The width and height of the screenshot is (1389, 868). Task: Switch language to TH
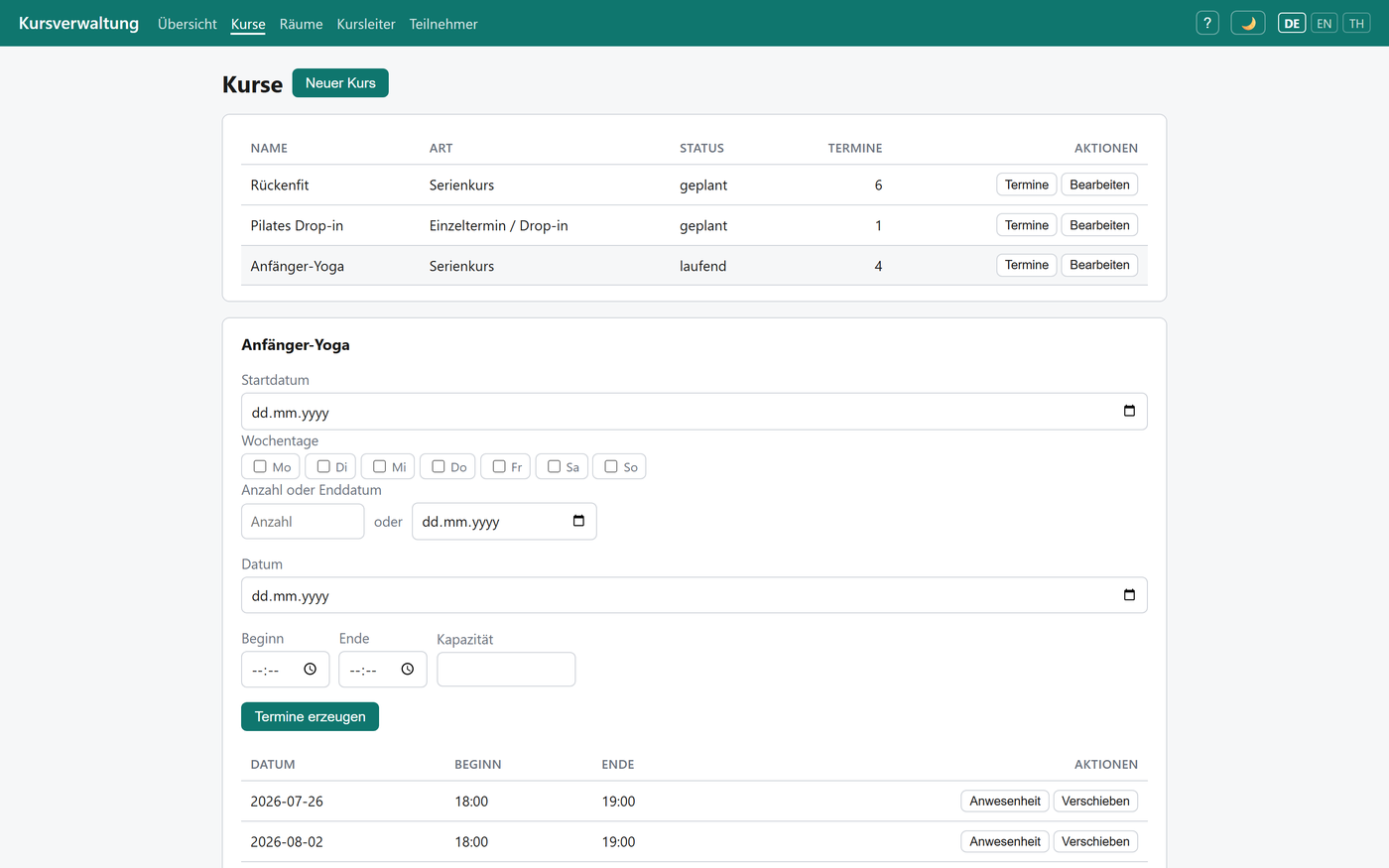coord(1356,23)
